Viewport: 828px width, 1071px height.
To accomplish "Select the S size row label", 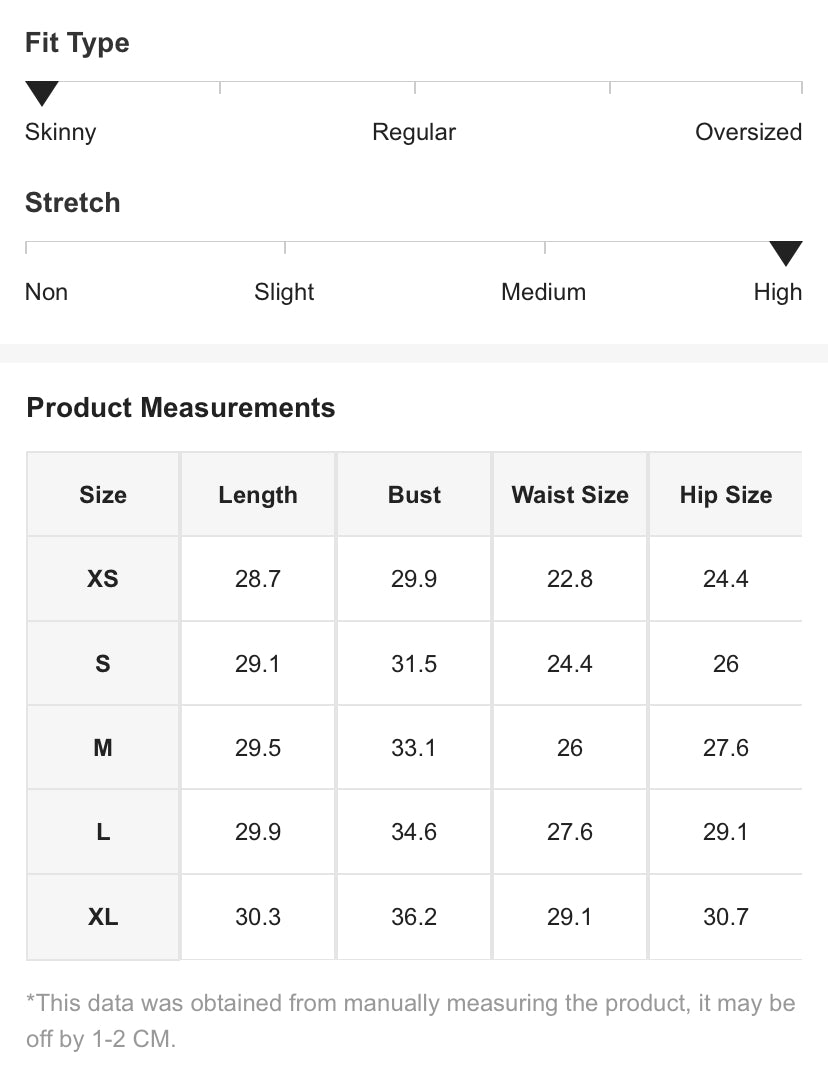I will 103,663.
